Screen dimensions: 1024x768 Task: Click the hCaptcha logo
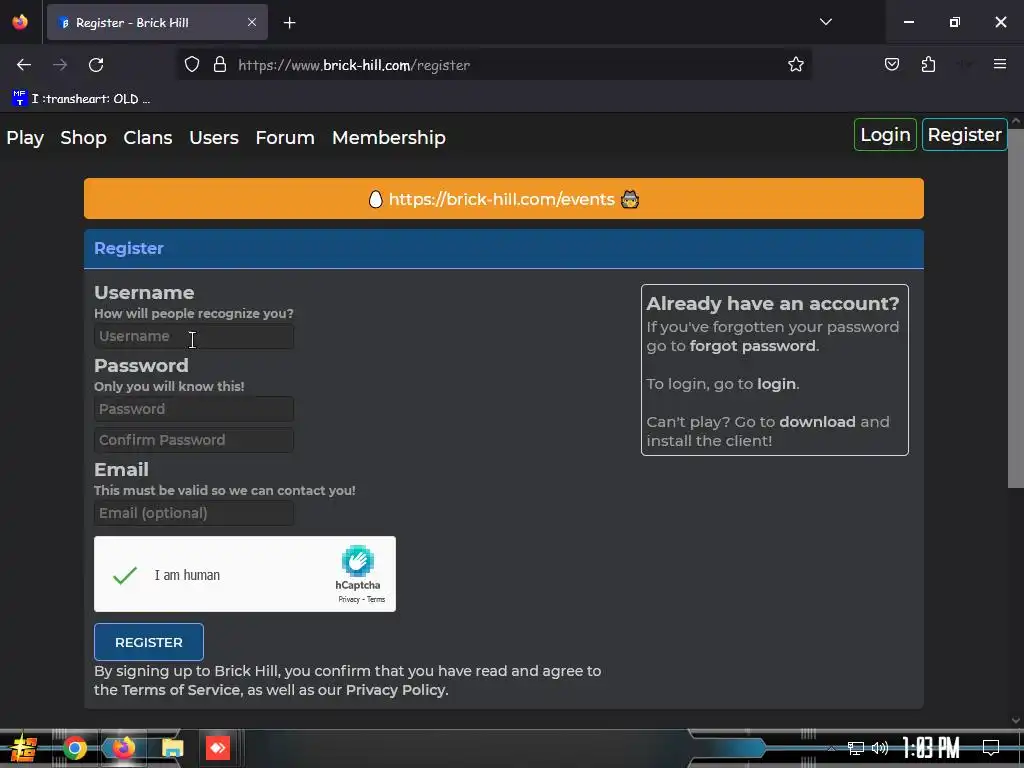click(358, 561)
